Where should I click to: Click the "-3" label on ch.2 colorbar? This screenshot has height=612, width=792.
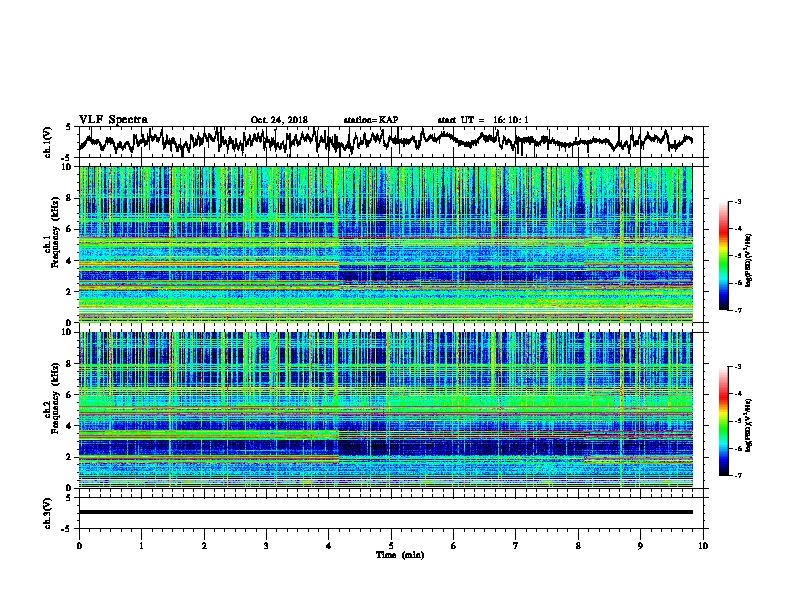(x=738, y=367)
